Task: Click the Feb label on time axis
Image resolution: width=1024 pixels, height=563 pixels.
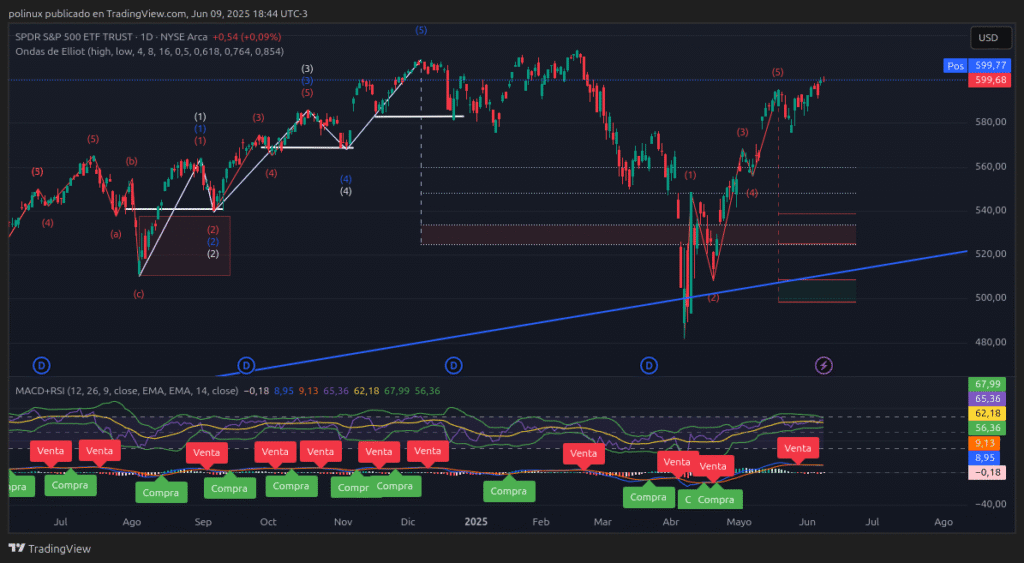Action: (x=541, y=522)
